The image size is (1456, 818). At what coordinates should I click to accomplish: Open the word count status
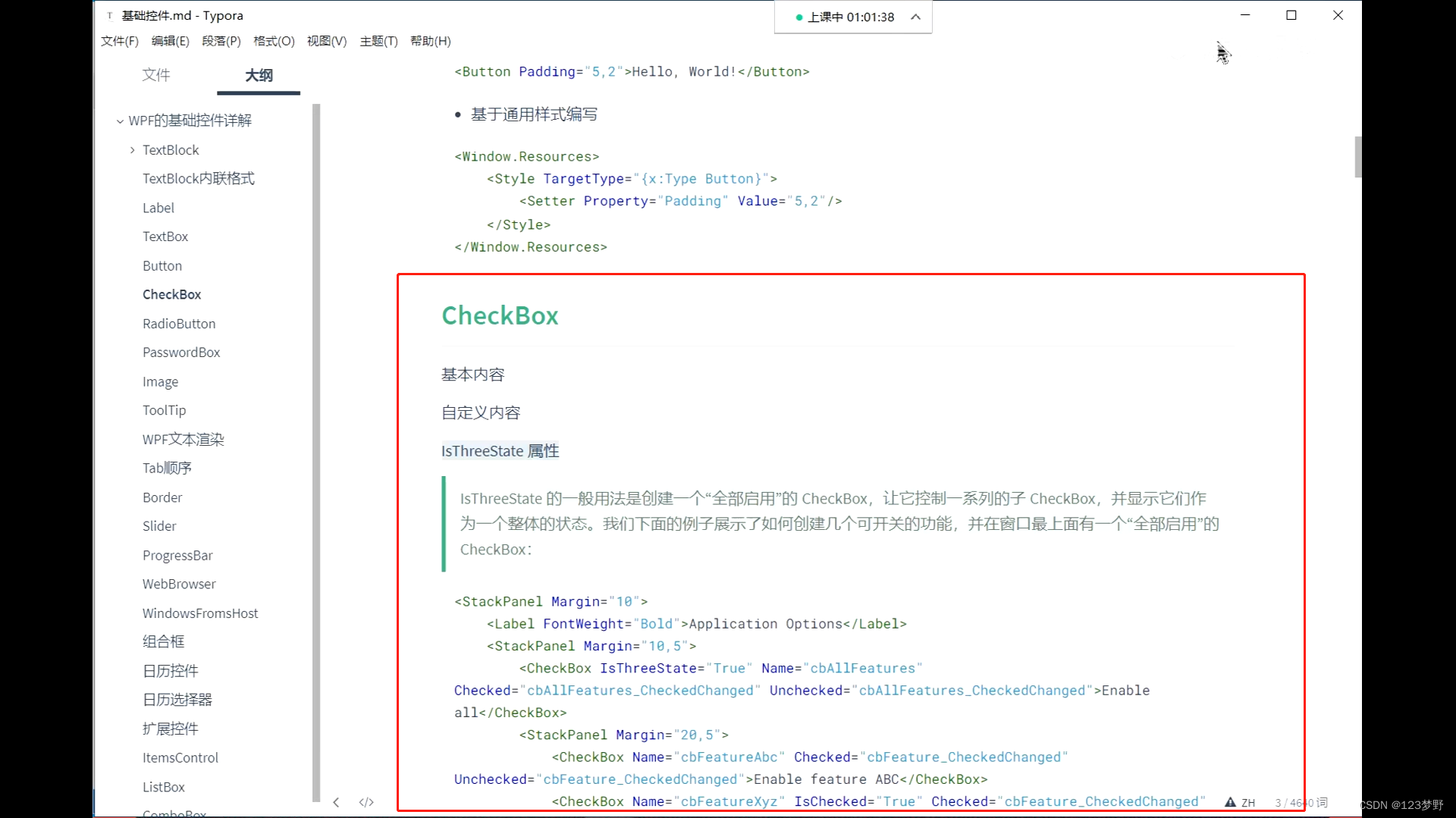click(1301, 803)
